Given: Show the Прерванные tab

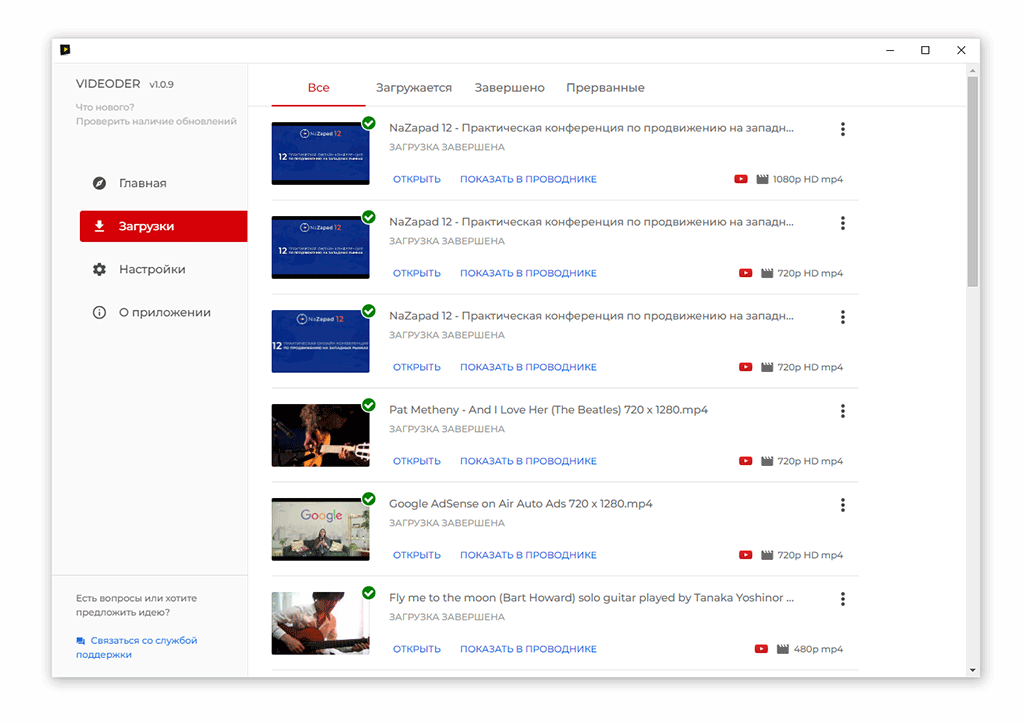Looking at the screenshot, I should [605, 88].
